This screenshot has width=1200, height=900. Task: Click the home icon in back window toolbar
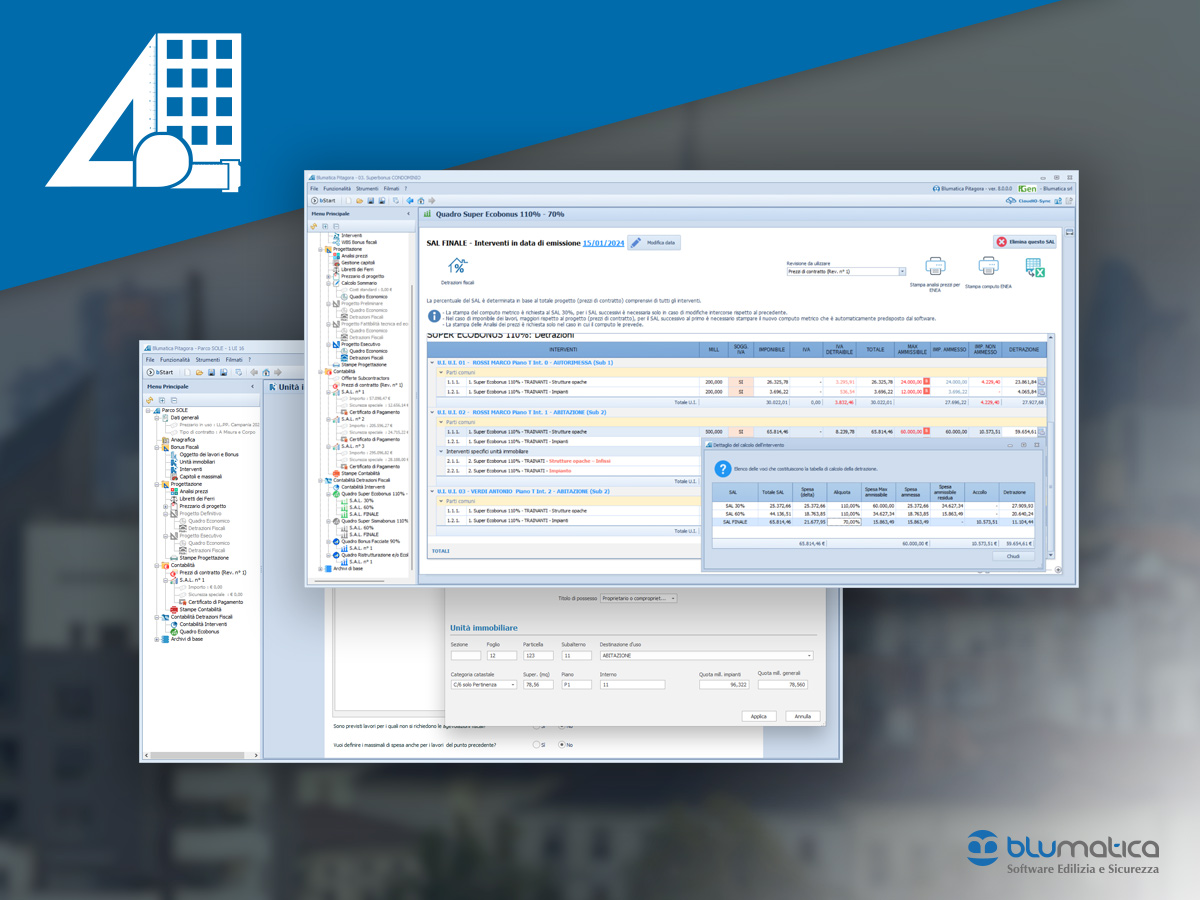tap(265, 372)
